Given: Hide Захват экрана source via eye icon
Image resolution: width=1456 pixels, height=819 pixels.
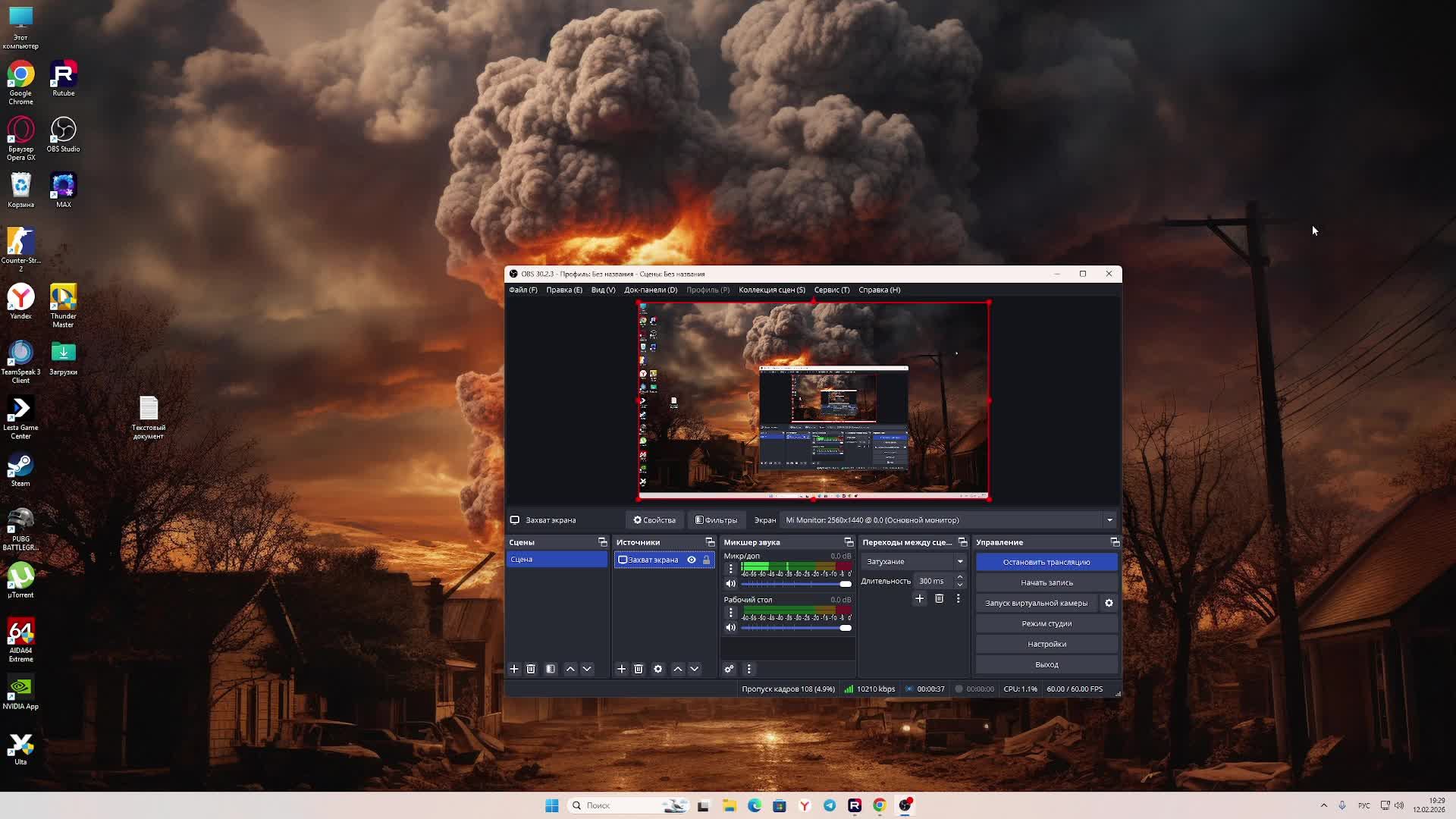Looking at the screenshot, I should click(x=692, y=560).
